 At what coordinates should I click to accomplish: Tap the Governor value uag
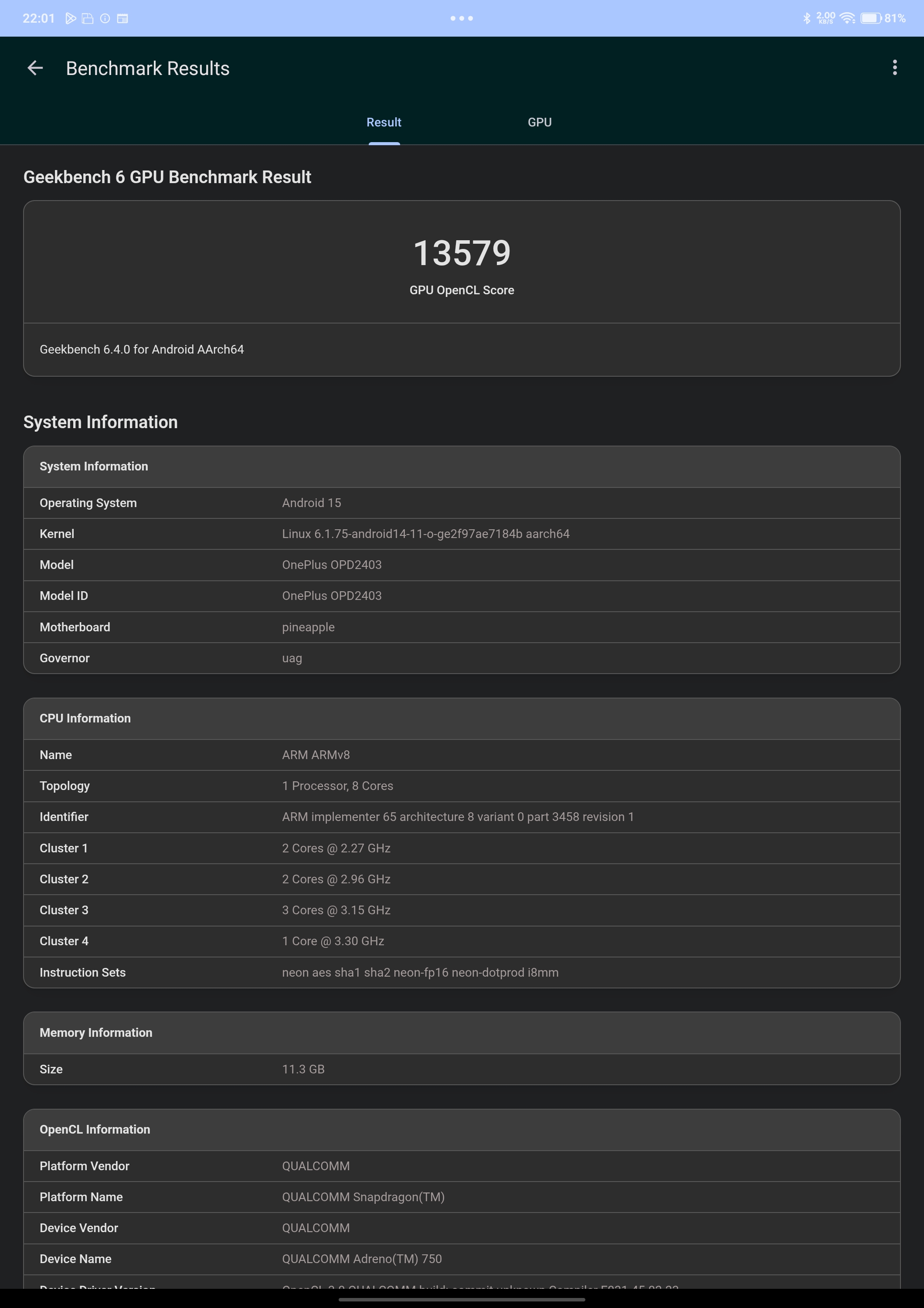[292, 658]
